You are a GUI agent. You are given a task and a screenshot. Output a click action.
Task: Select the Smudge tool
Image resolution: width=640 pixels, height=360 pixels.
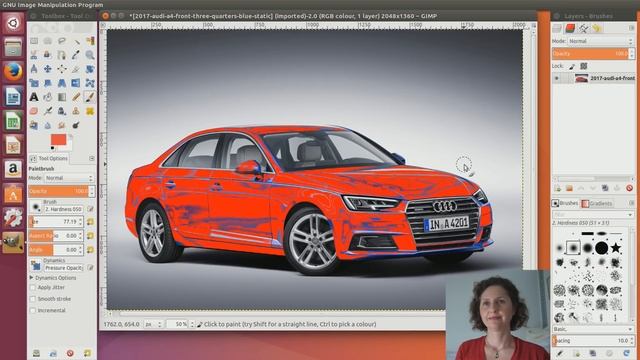[62, 125]
